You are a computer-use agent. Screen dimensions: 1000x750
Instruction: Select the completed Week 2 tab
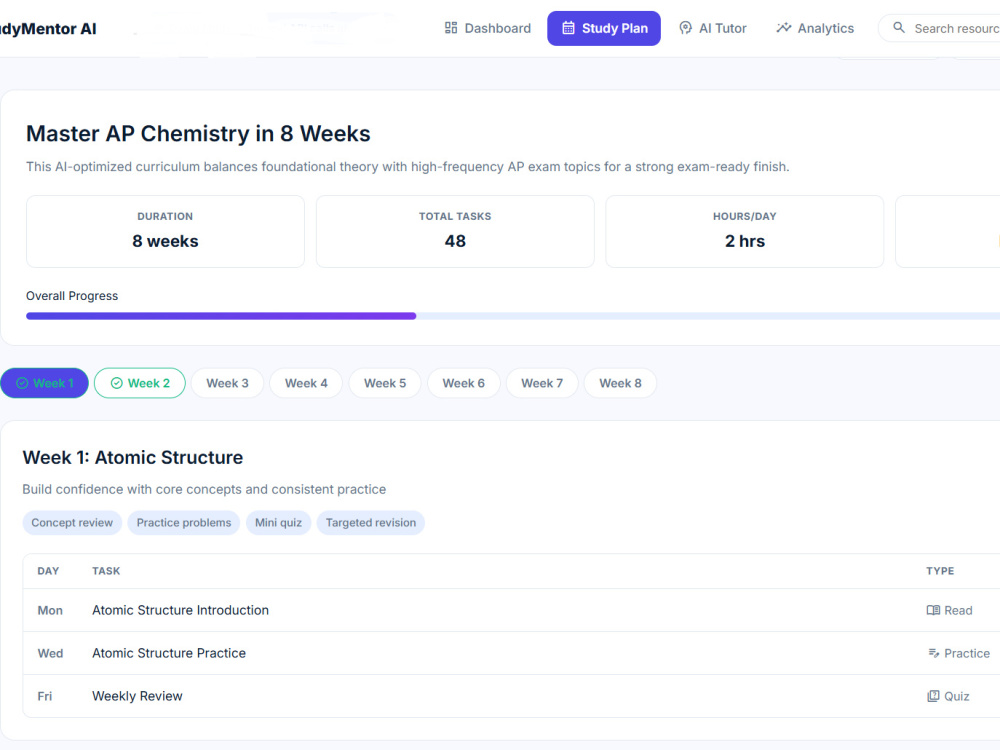140,383
